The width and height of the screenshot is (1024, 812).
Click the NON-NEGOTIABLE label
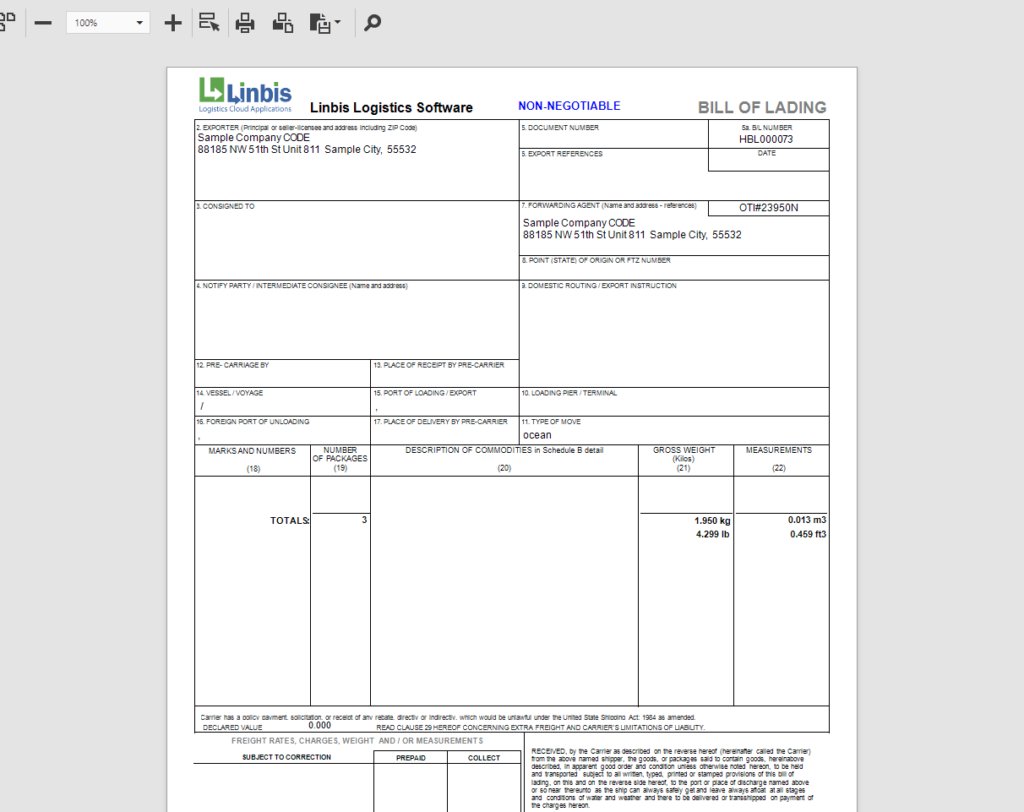pos(570,105)
